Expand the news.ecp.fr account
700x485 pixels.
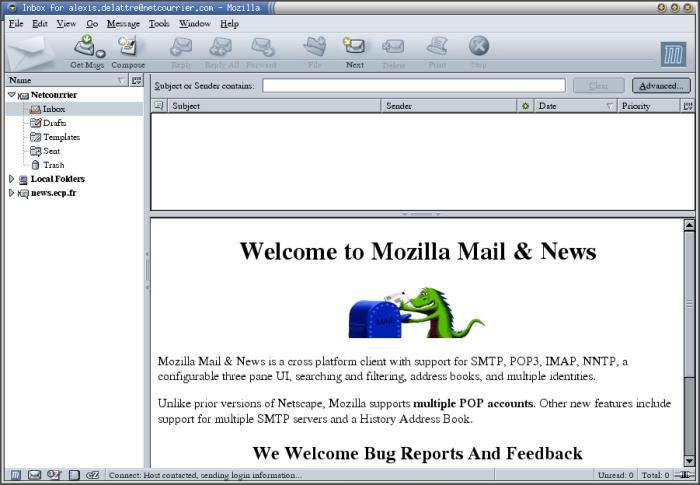pyautogui.click(x=12, y=192)
